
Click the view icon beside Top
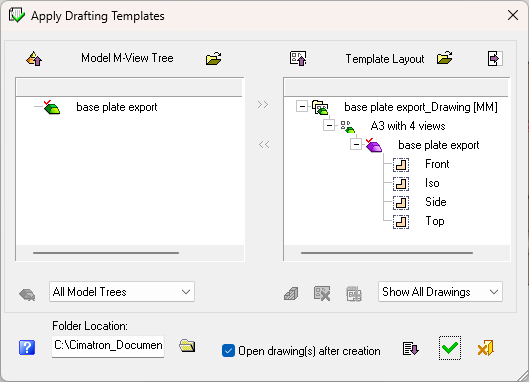[x=401, y=222]
